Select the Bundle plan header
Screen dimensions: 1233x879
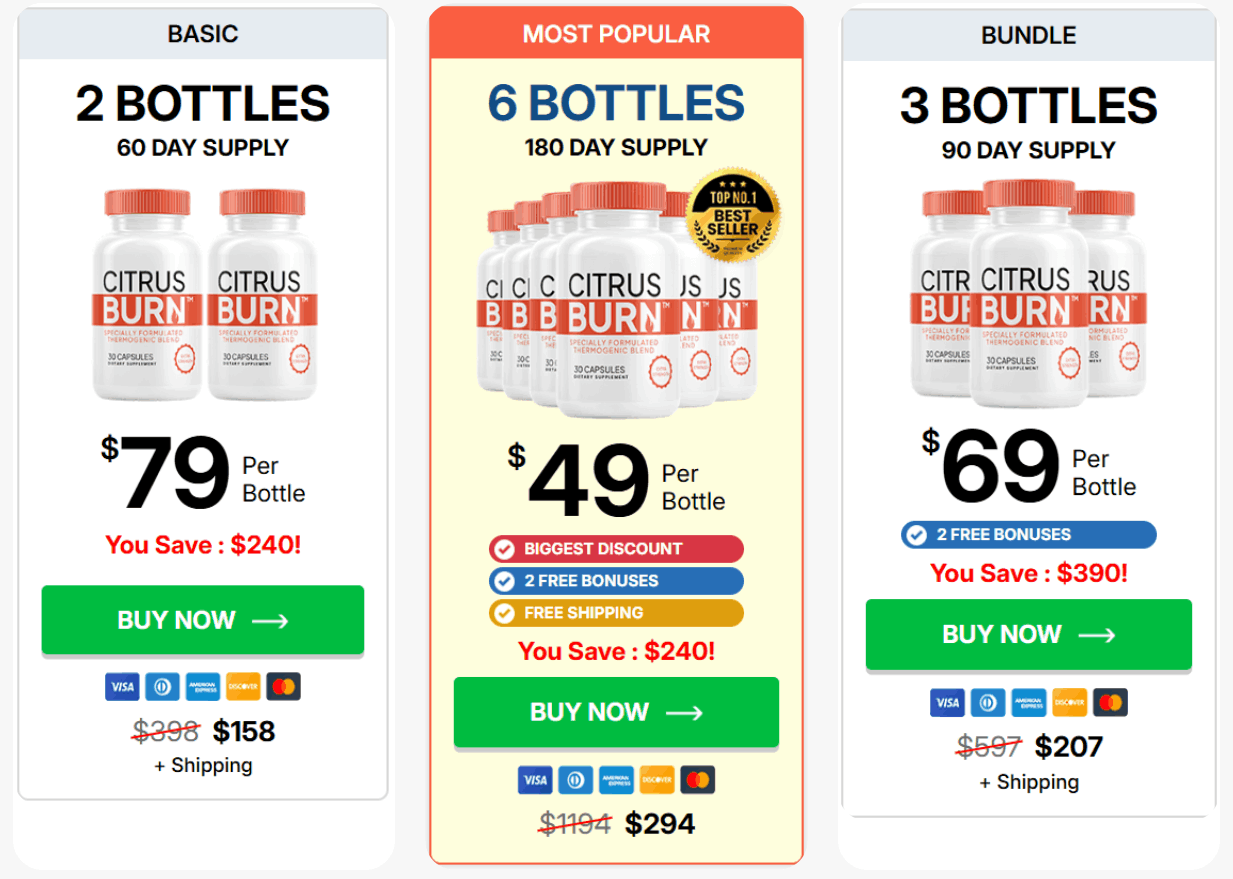pos(1029,35)
